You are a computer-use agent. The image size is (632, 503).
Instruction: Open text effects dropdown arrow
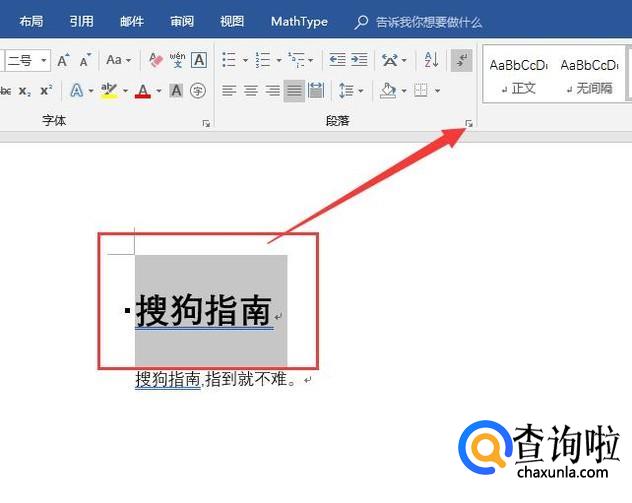pyautogui.click(x=91, y=91)
